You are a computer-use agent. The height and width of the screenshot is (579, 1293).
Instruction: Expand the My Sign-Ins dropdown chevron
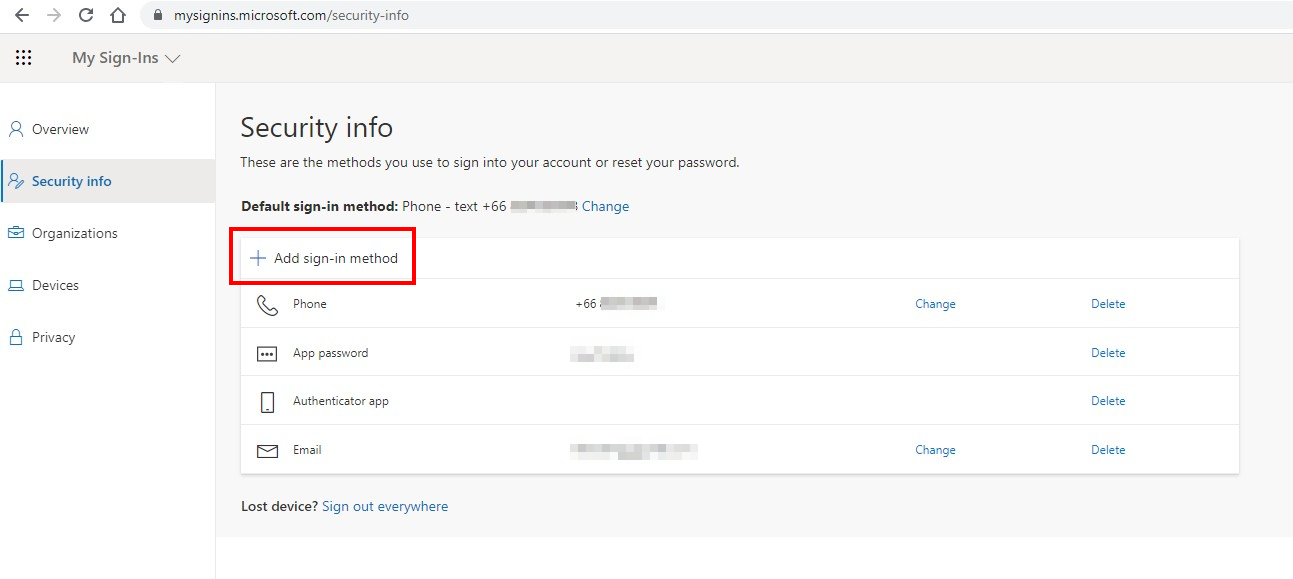pyautogui.click(x=172, y=59)
